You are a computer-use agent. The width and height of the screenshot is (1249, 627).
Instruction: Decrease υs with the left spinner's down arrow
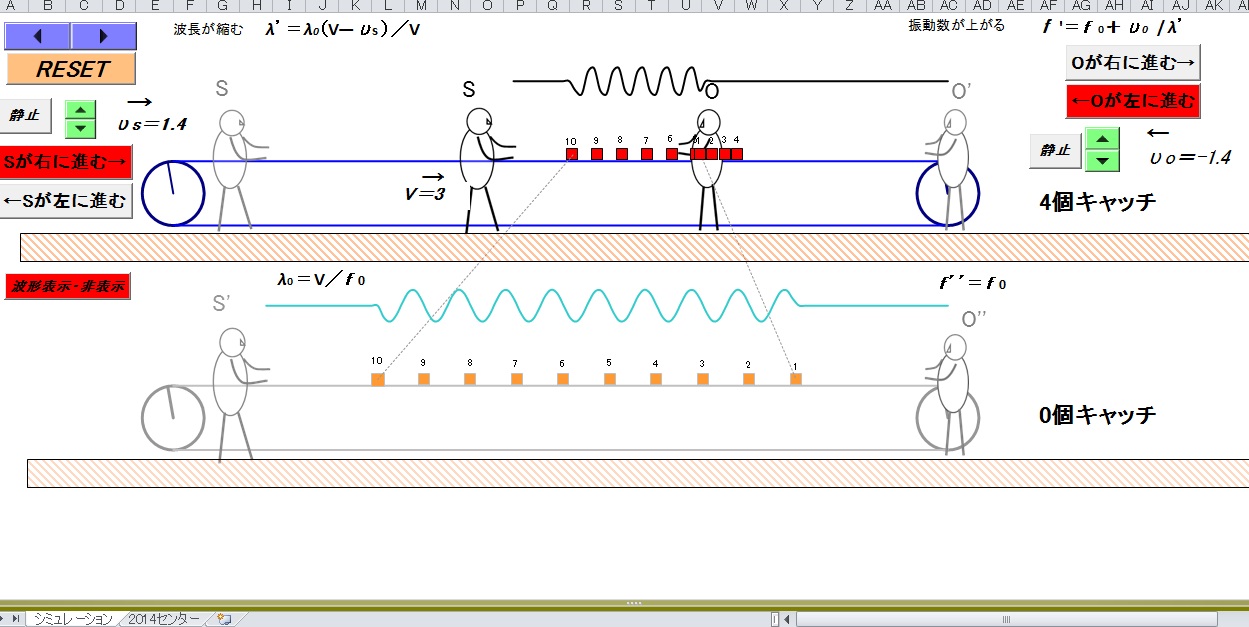click(80, 128)
